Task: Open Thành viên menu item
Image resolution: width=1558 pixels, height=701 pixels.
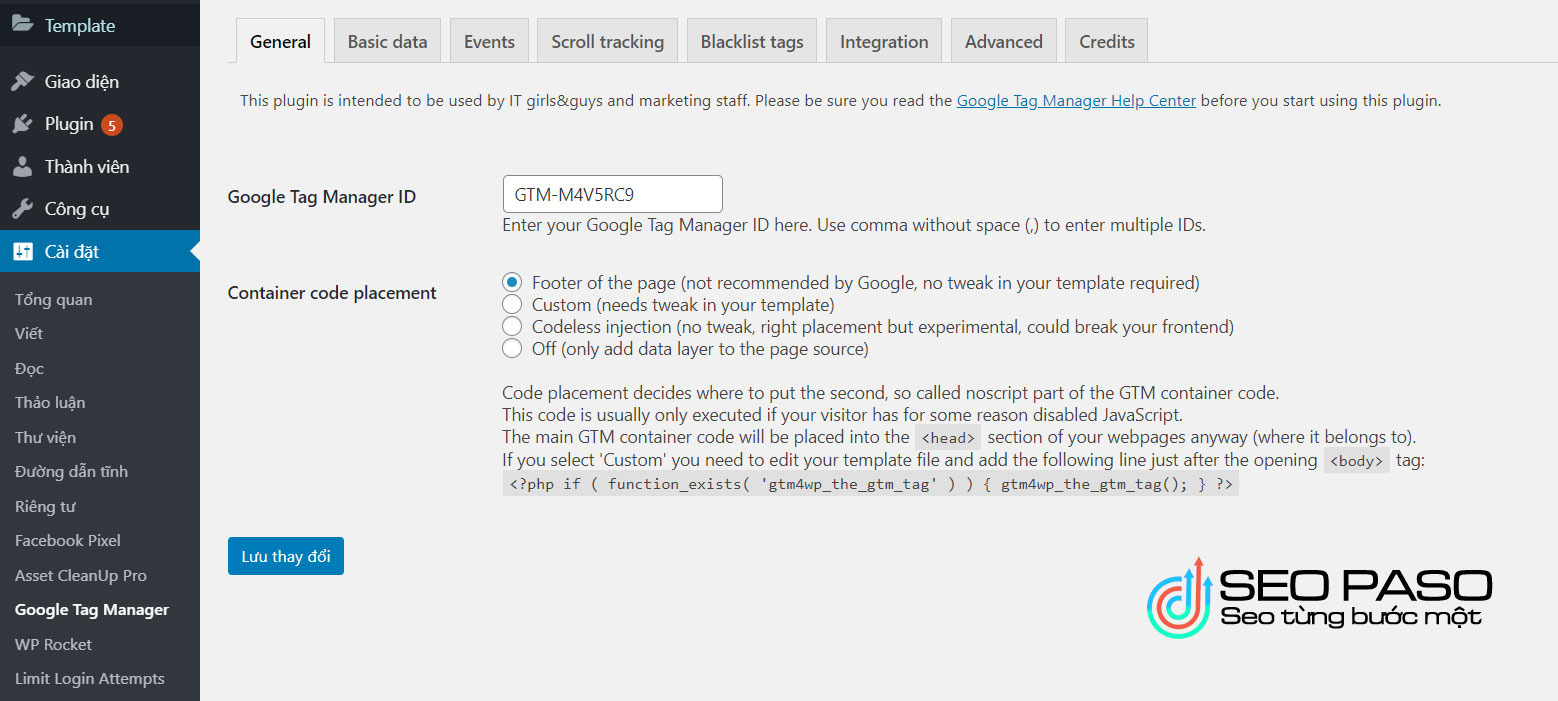Action: [x=100, y=166]
